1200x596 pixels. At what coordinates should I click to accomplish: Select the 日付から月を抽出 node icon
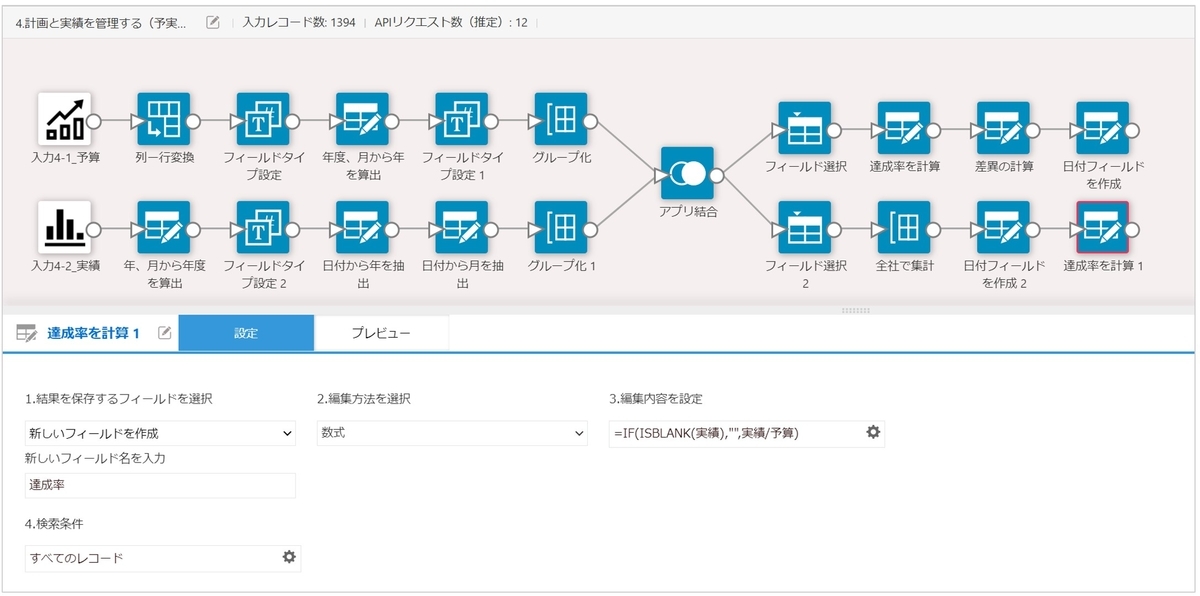462,227
